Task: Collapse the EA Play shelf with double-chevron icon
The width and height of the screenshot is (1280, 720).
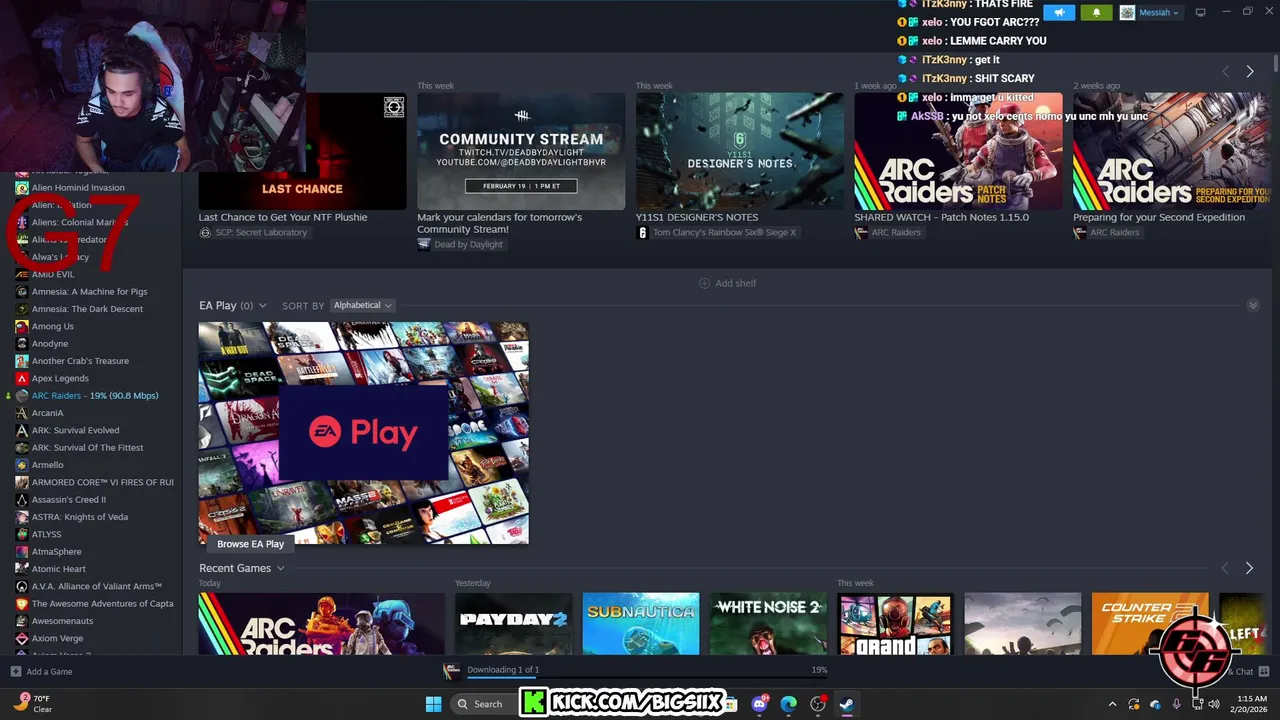Action: pos(1253,305)
